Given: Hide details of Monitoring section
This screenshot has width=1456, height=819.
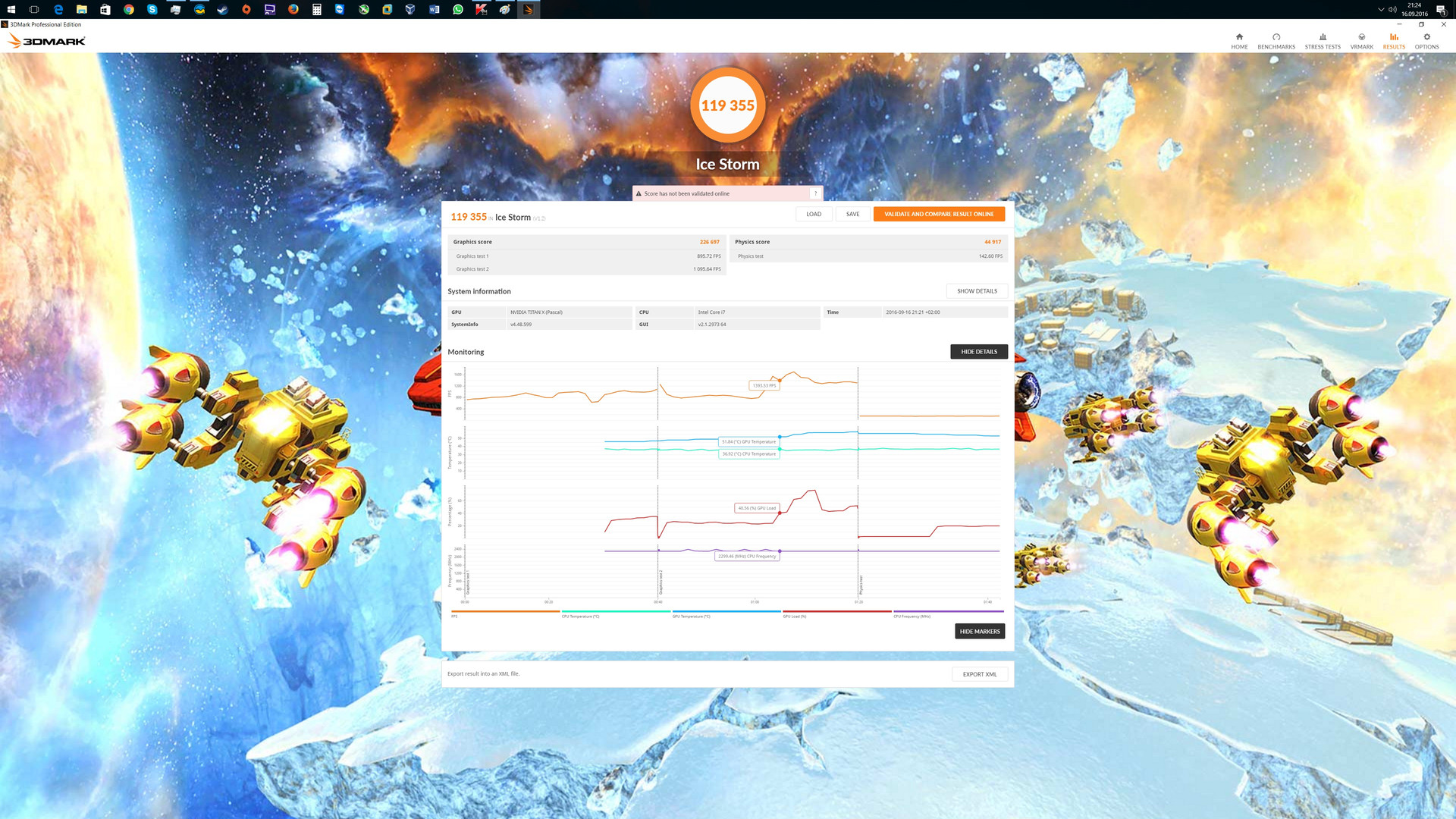Looking at the screenshot, I should click(x=979, y=352).
